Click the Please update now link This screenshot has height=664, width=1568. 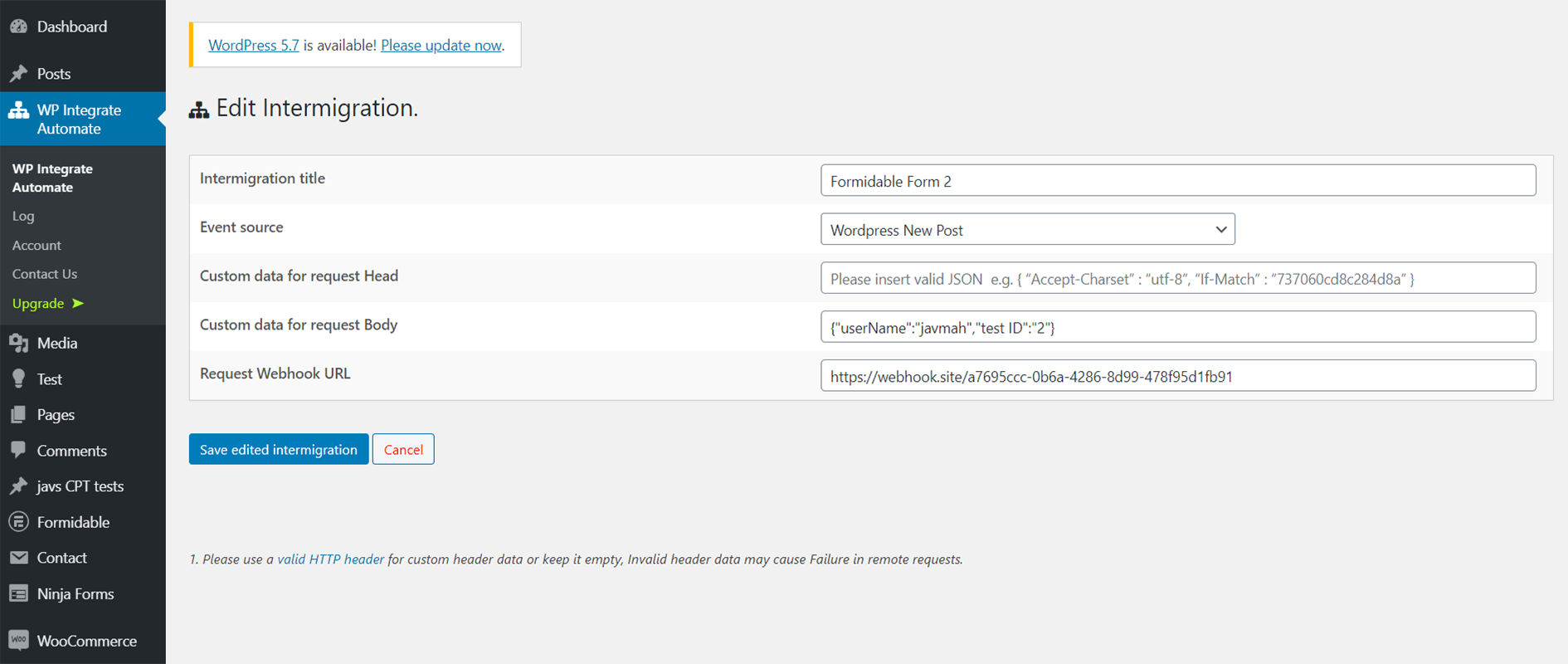tap(441, 45)
